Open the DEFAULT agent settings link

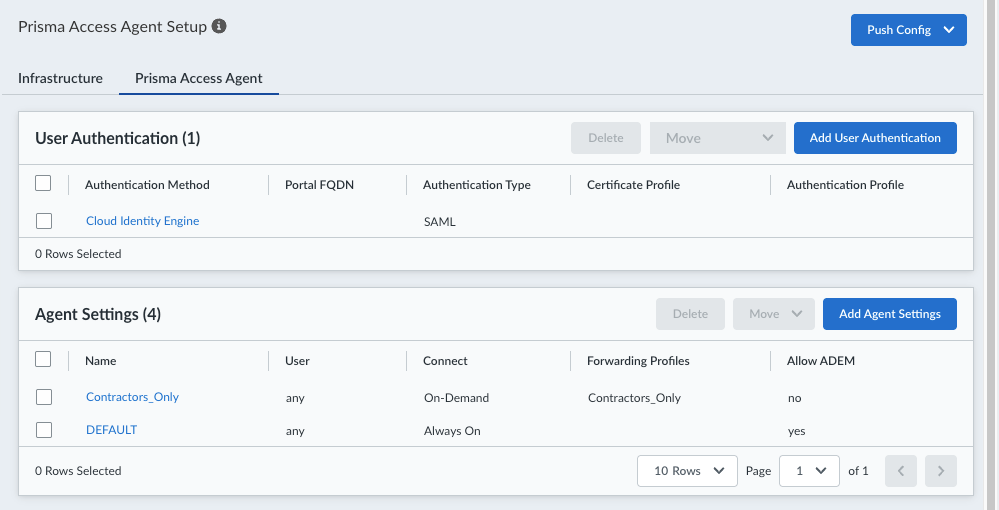tap(111, 430)
